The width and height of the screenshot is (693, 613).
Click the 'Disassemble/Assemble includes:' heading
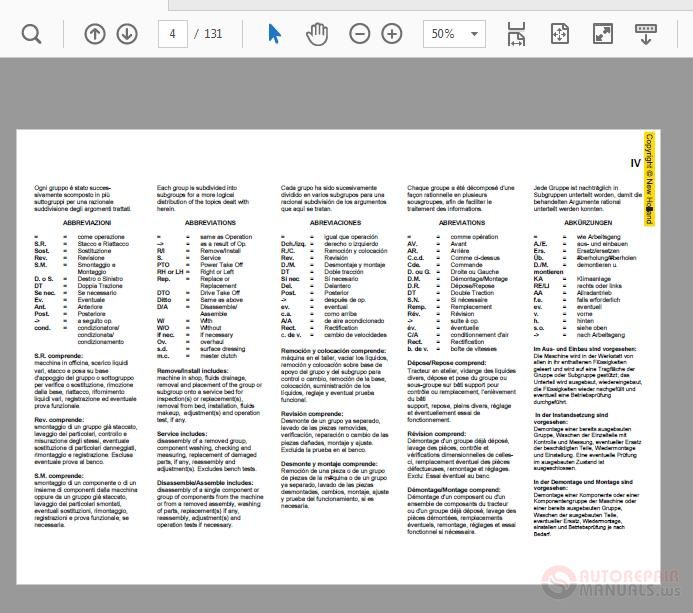point(205,483)
